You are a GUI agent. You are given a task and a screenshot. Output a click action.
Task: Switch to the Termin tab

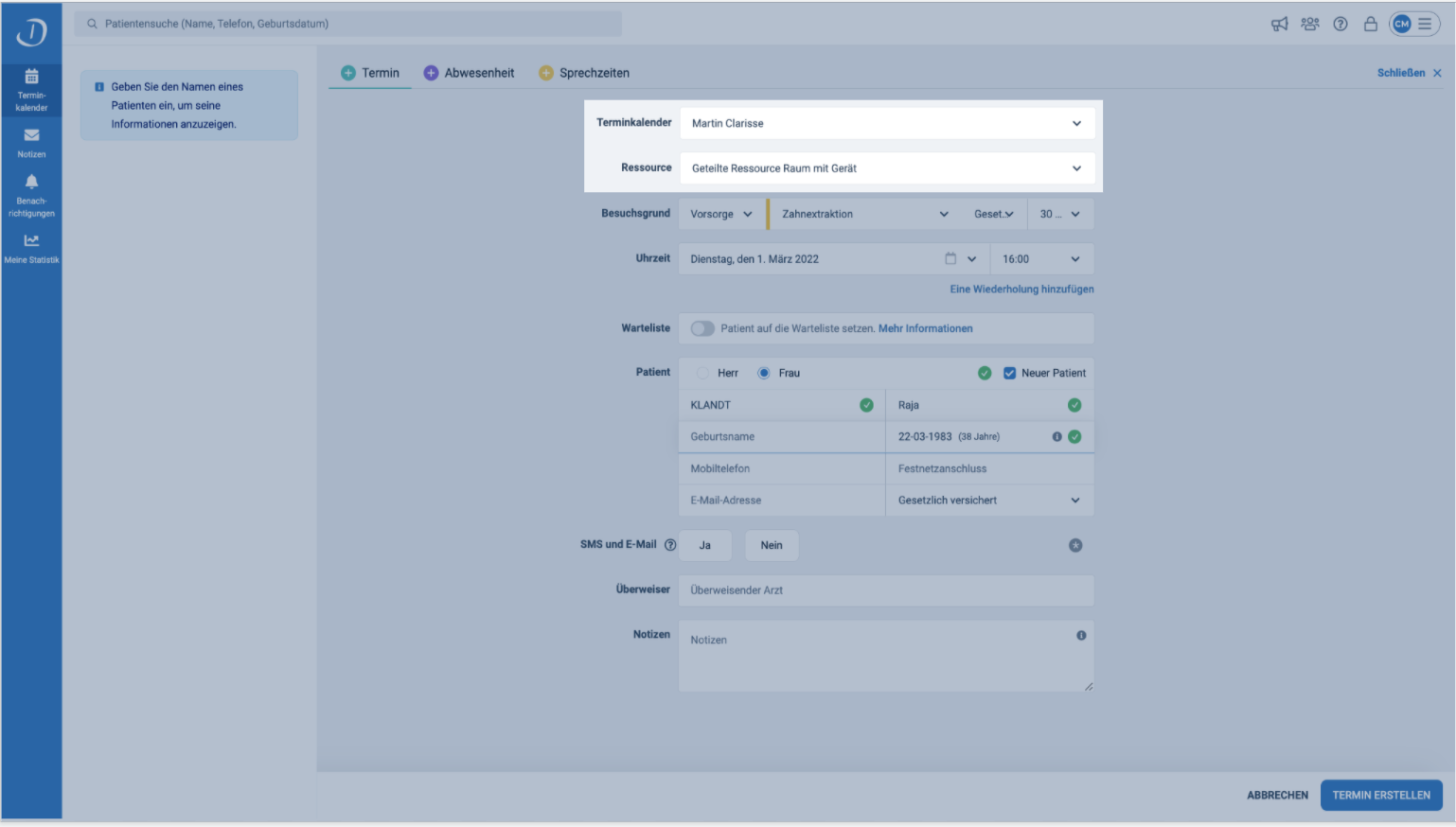(x=370, y=73)
